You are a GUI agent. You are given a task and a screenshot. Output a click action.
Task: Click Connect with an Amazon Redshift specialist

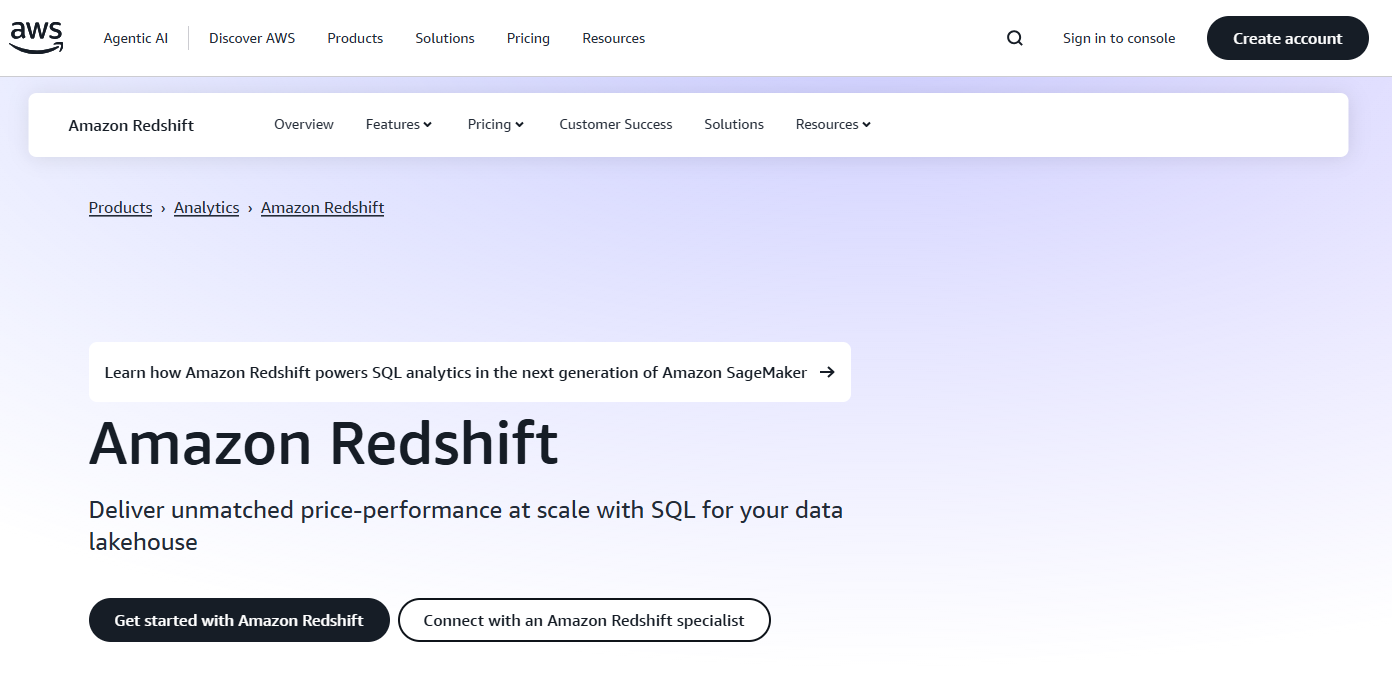pyautogui.click(x=584, y=620)
